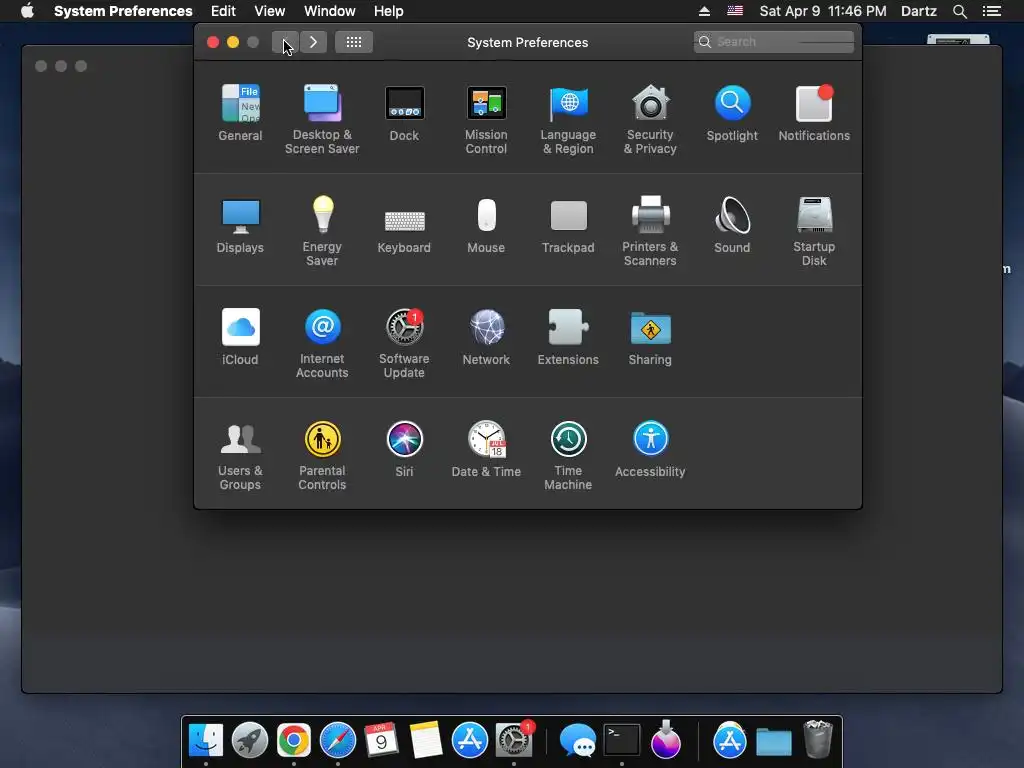Image resolution: width=1024 pixels, height=768 pixels.
Task: Open Messages from the Dock
Action: click(578, 741)
